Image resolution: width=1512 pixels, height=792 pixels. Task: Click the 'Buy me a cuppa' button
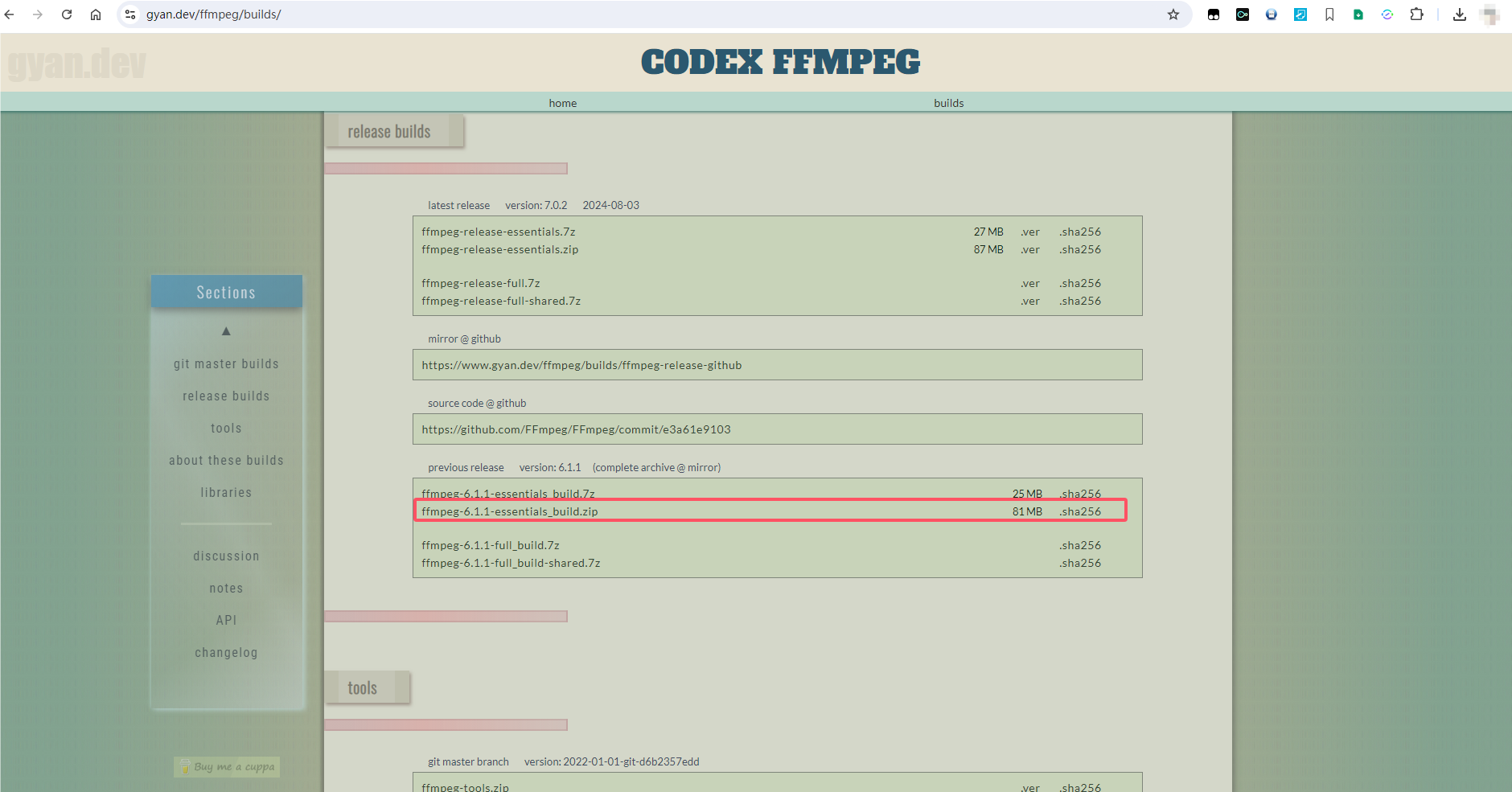coord(227,767)
